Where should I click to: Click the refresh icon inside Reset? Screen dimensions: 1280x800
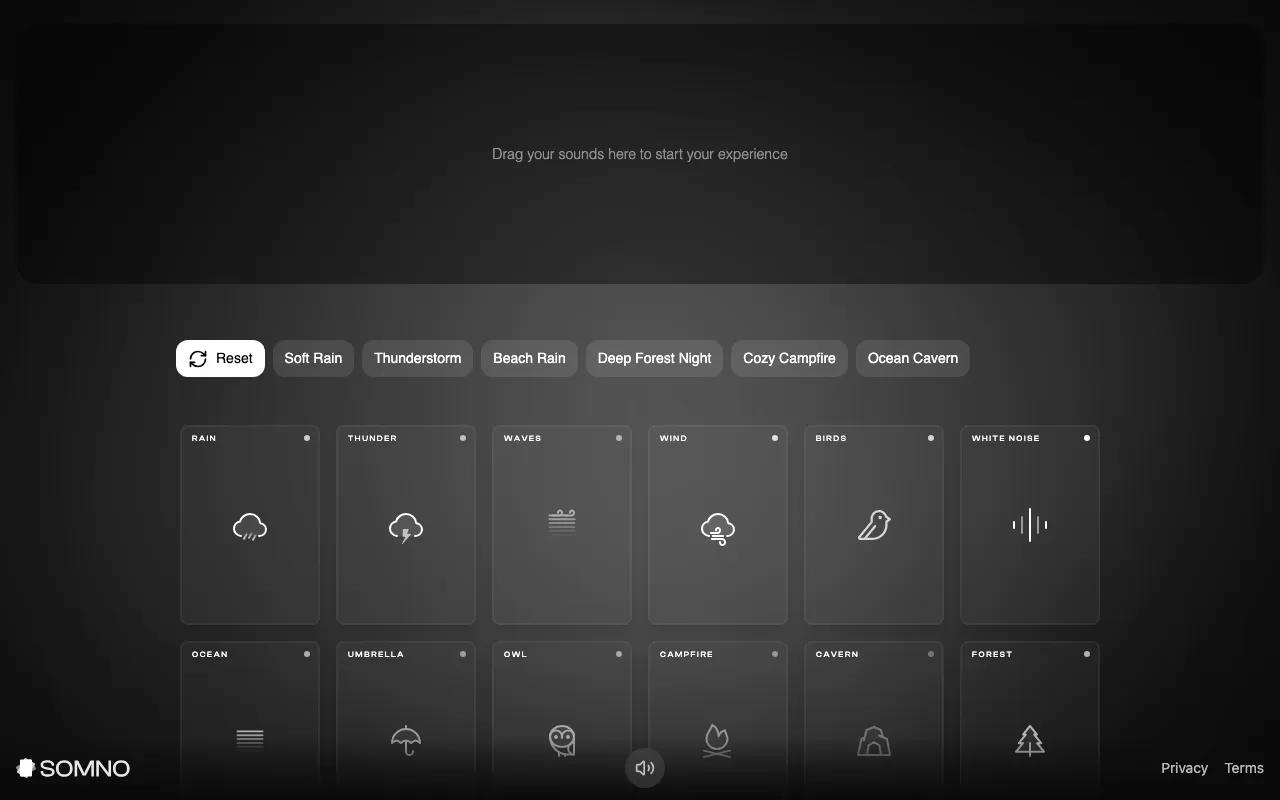coord(198,359)
